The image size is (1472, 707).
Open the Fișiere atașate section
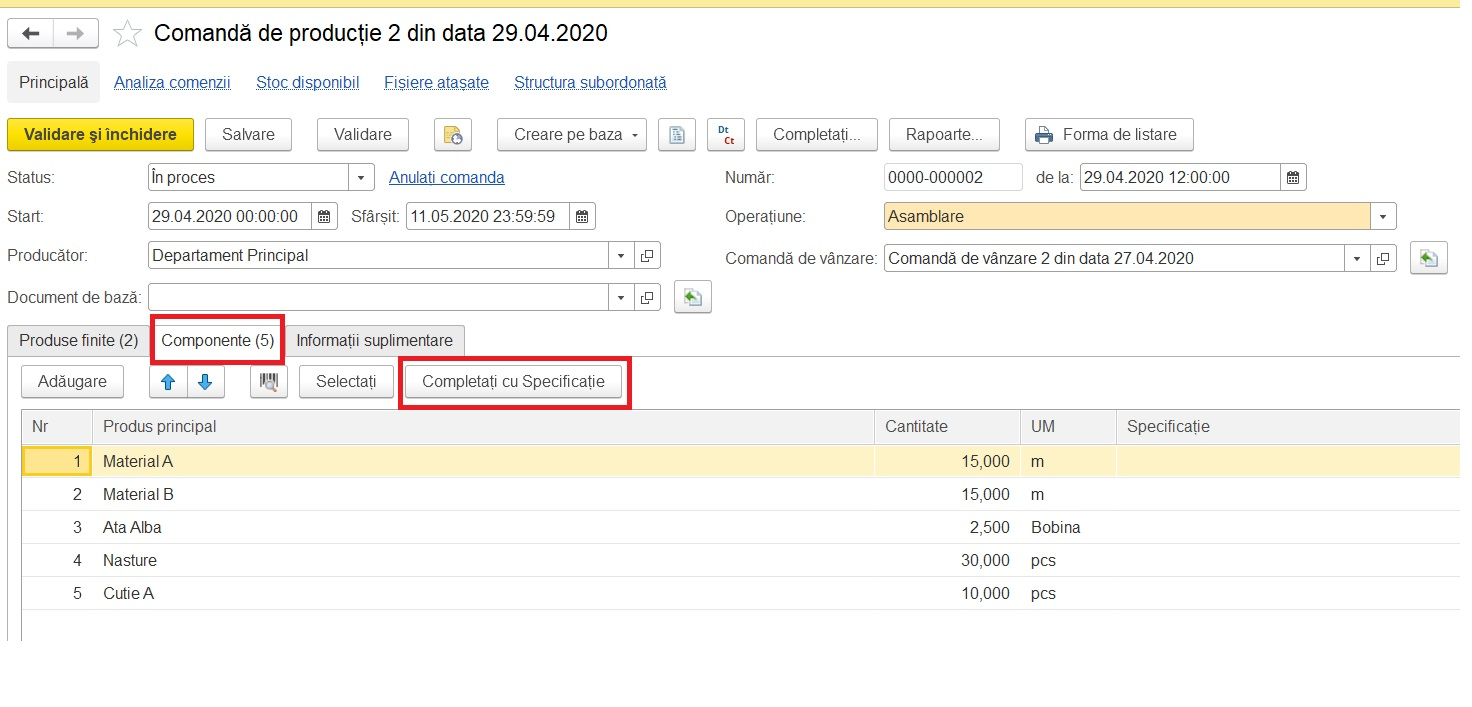click(436, 83)
